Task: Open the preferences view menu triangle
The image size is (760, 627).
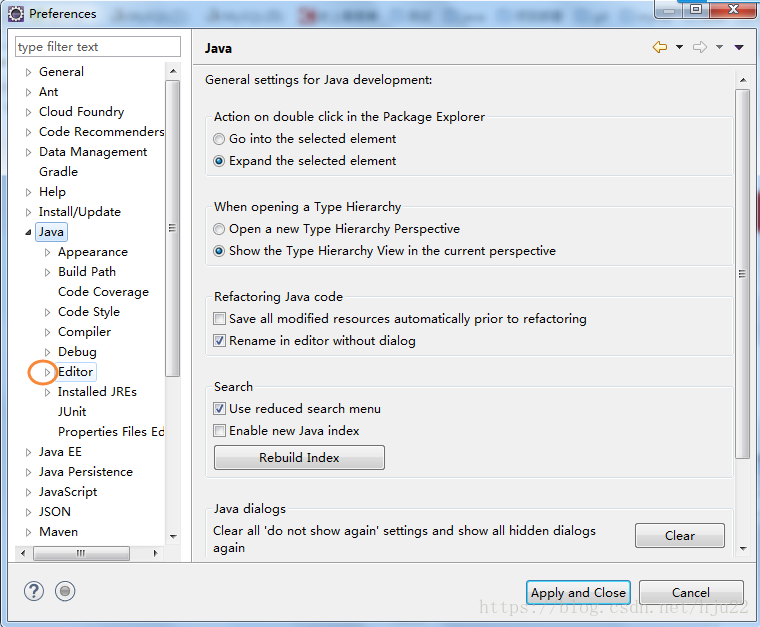Action: tap(739, 47)
